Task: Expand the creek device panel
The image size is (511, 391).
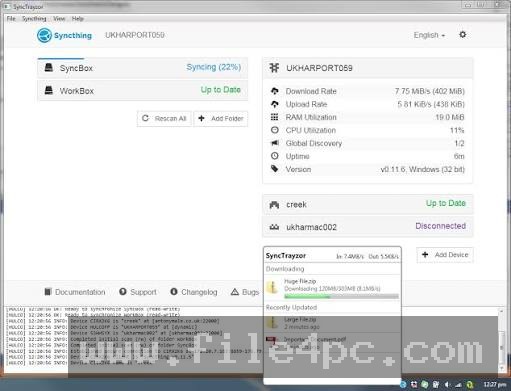Action: coord(368,204)
